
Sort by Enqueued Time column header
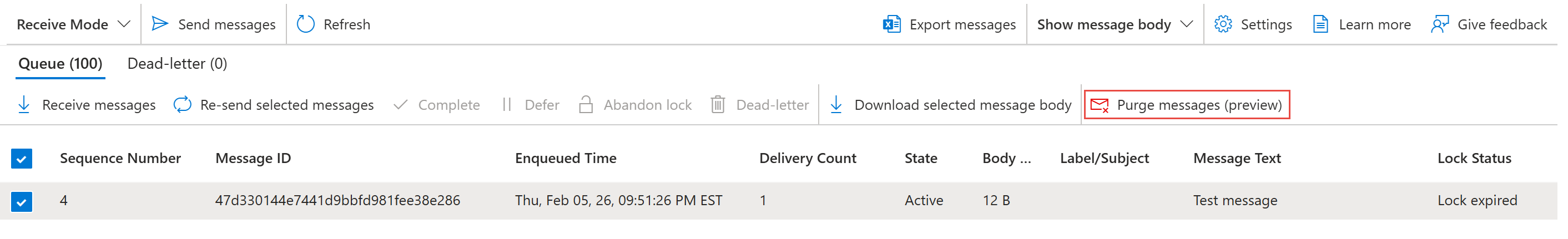coord(566,159)
